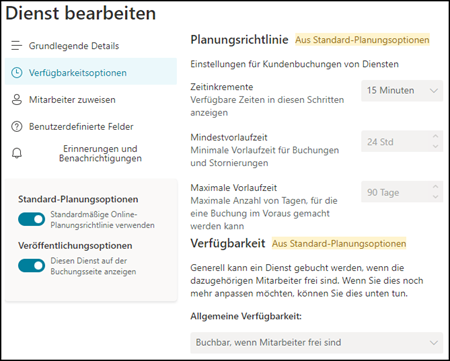The image size is (450, 361).
Task: Click Aus Standard-Planungsoptionen next to Planungsrichtlinie
Action: tap(362, 40)
